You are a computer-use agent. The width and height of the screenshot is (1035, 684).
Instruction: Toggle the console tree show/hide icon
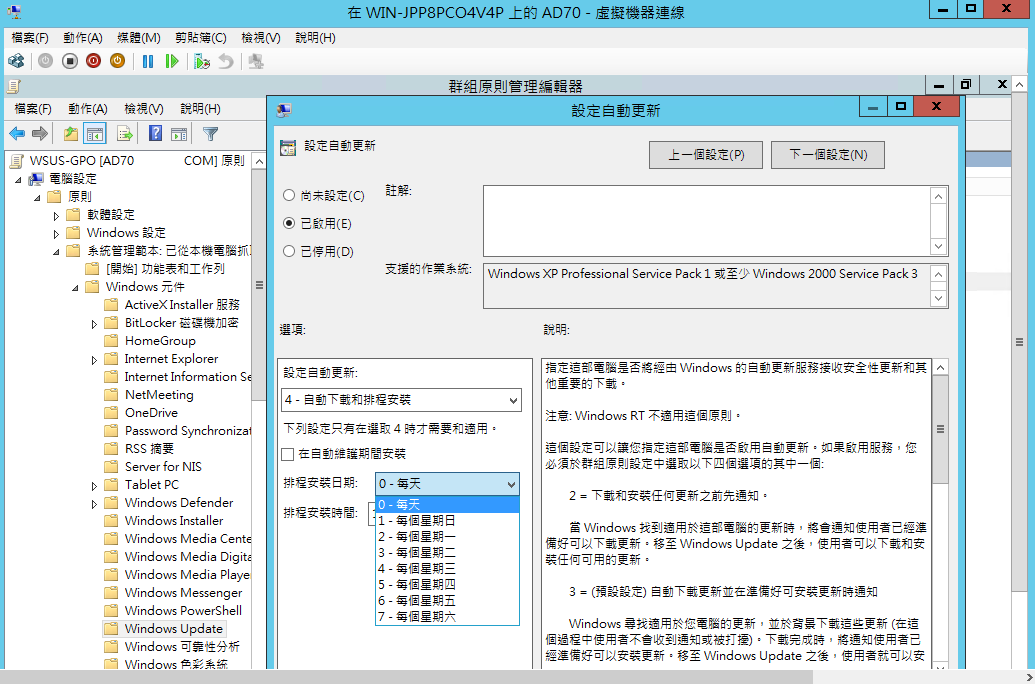tap(95, 134)
